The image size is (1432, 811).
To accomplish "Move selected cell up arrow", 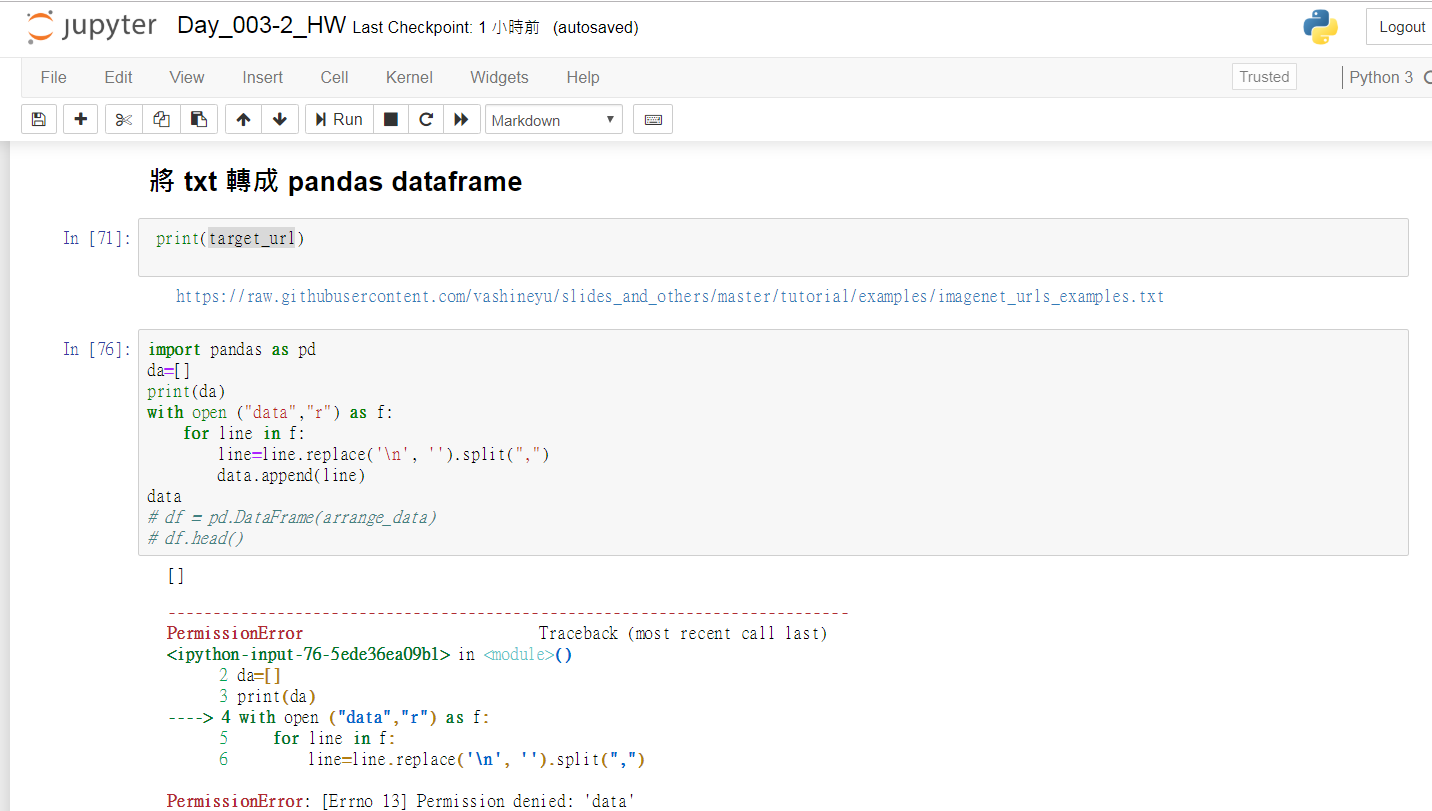I will pyautogui.click(x=243, y=120).
